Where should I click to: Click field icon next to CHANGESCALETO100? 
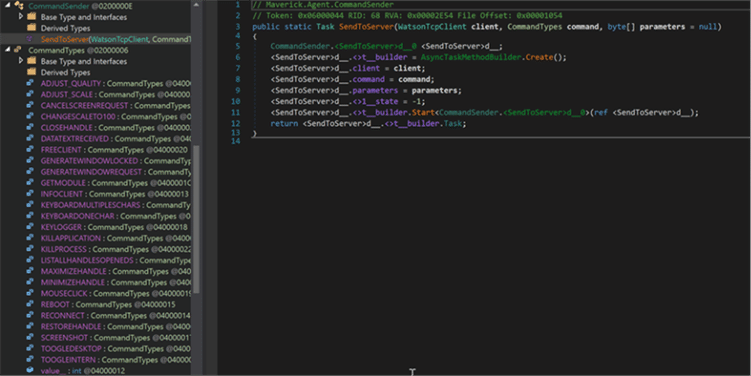coord(30,116)
